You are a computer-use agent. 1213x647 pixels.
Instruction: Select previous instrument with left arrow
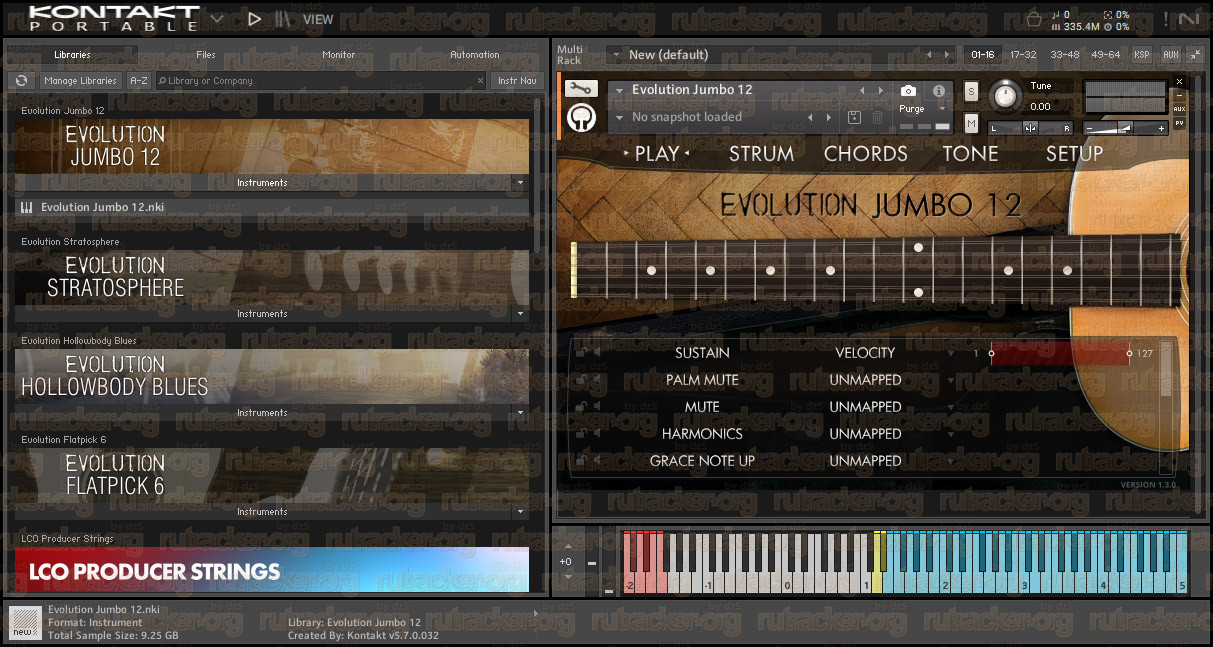pos(863,90)
